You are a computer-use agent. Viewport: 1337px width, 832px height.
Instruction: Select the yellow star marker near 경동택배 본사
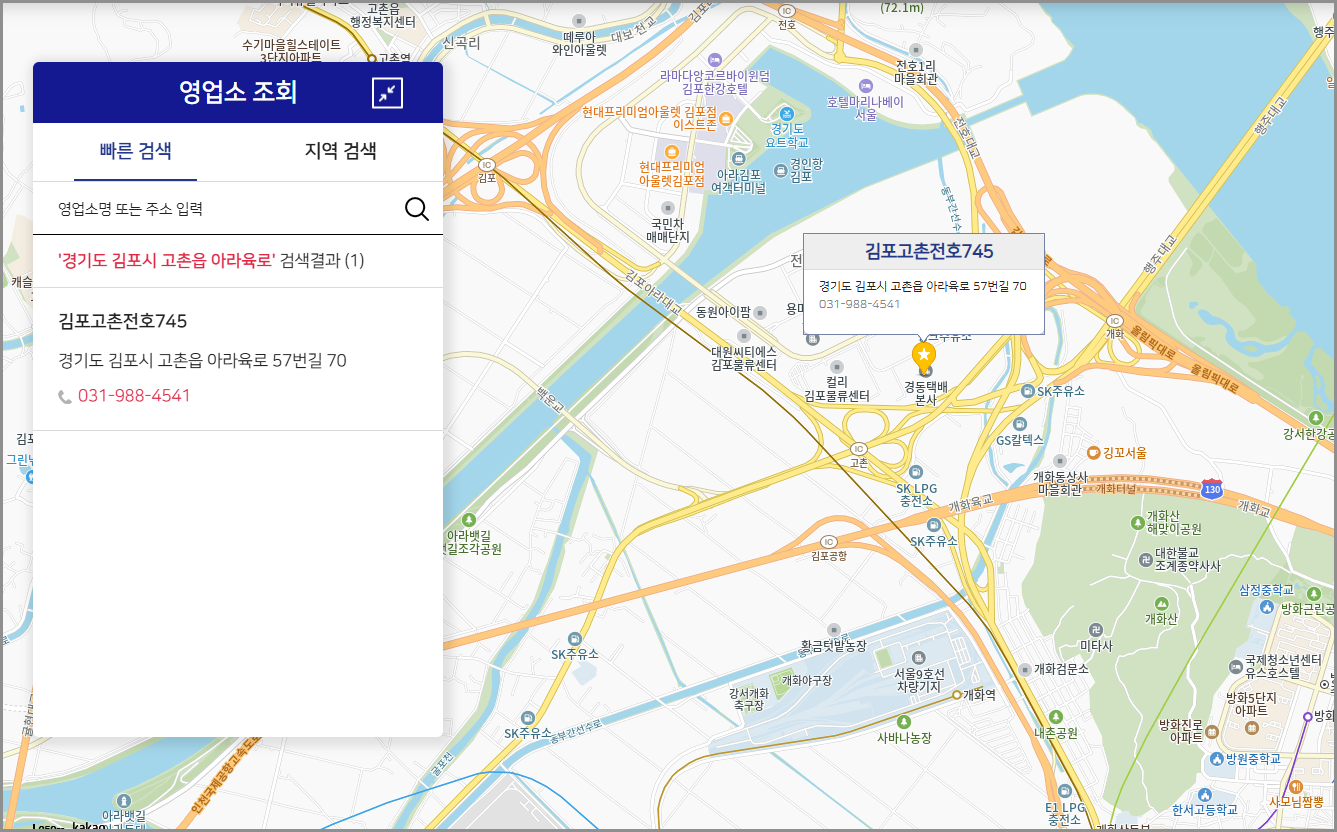coord(924,352)
